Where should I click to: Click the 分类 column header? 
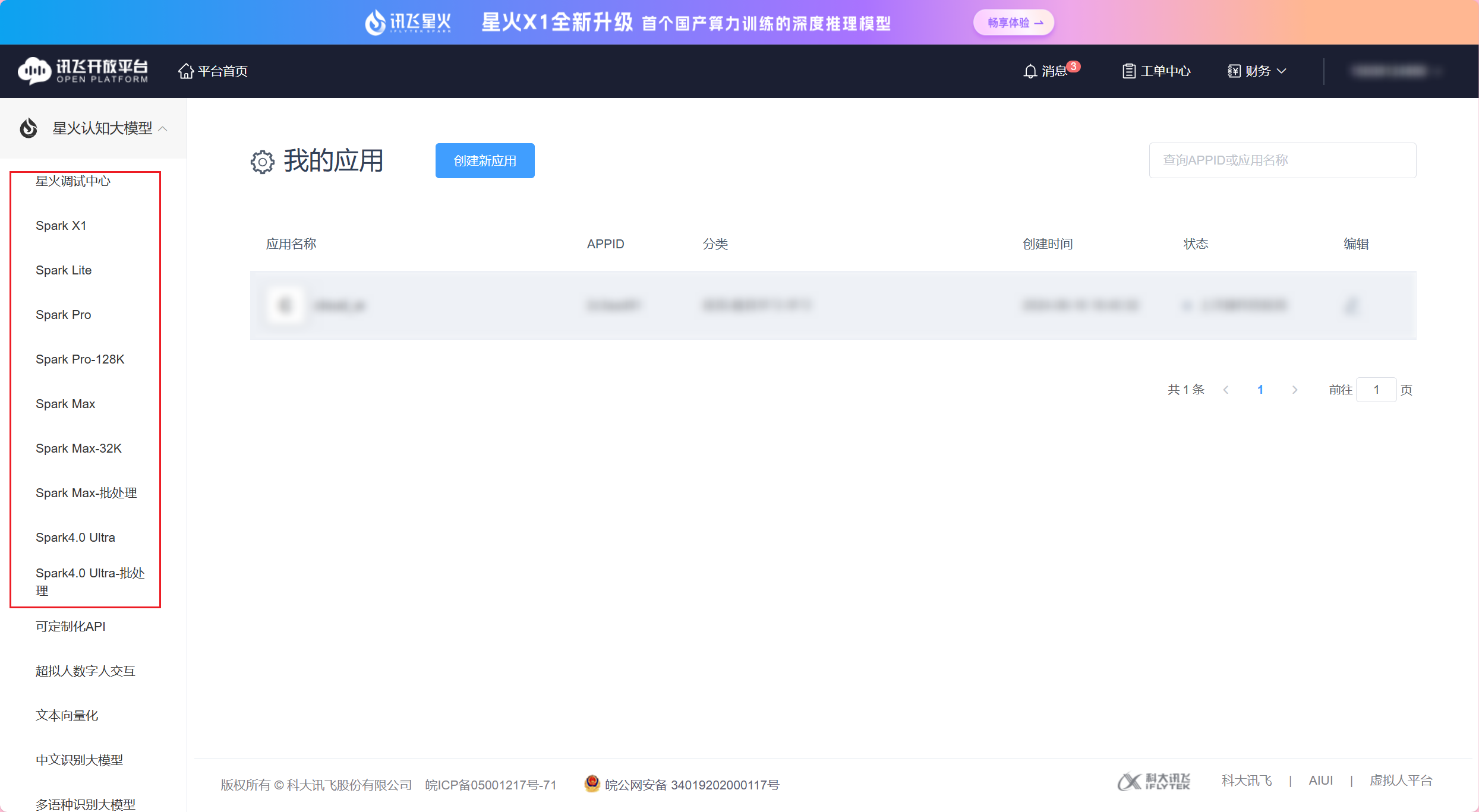click(x=715, y=244)
